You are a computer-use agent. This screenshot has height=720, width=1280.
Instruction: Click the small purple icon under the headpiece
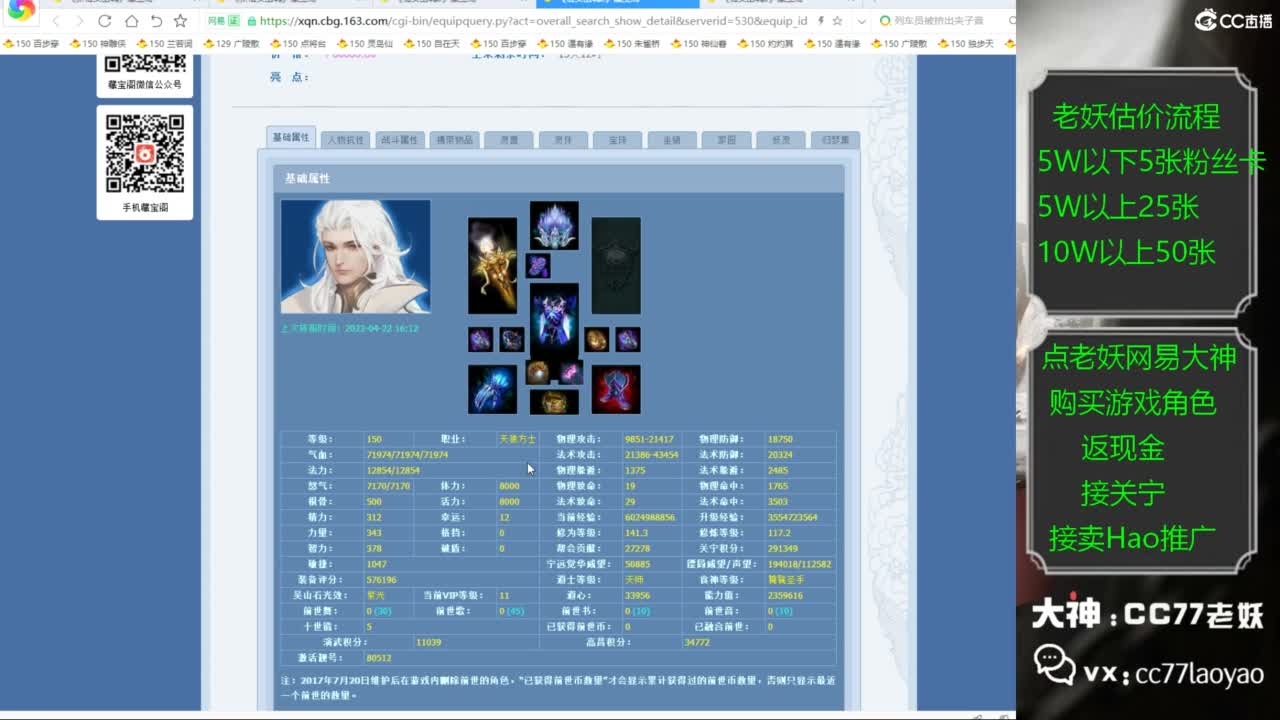point(538,265)
